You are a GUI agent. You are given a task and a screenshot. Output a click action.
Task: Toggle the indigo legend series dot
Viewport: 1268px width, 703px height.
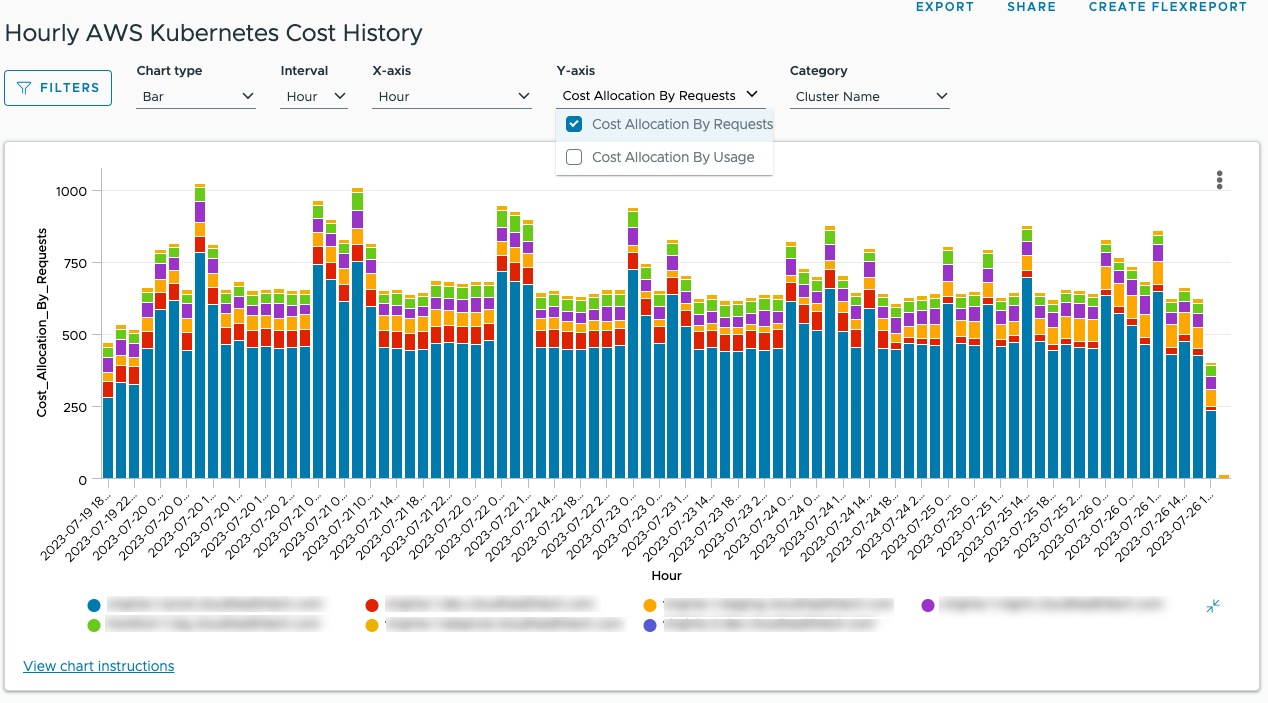tap(650, 625)
